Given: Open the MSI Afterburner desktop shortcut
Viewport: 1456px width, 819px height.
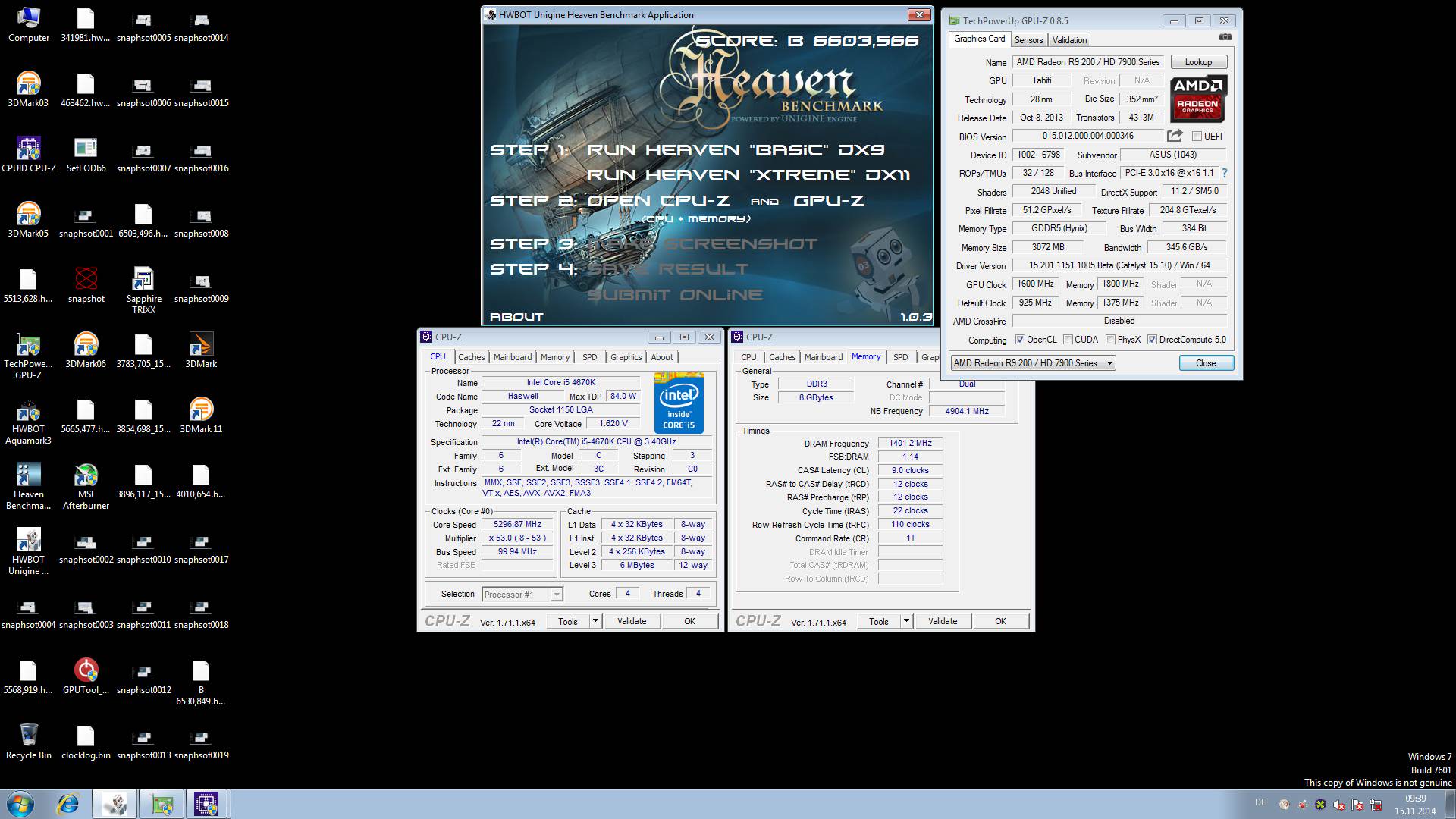Looking at the screenshot, I should pyautogui.click(x=86, y=486).
